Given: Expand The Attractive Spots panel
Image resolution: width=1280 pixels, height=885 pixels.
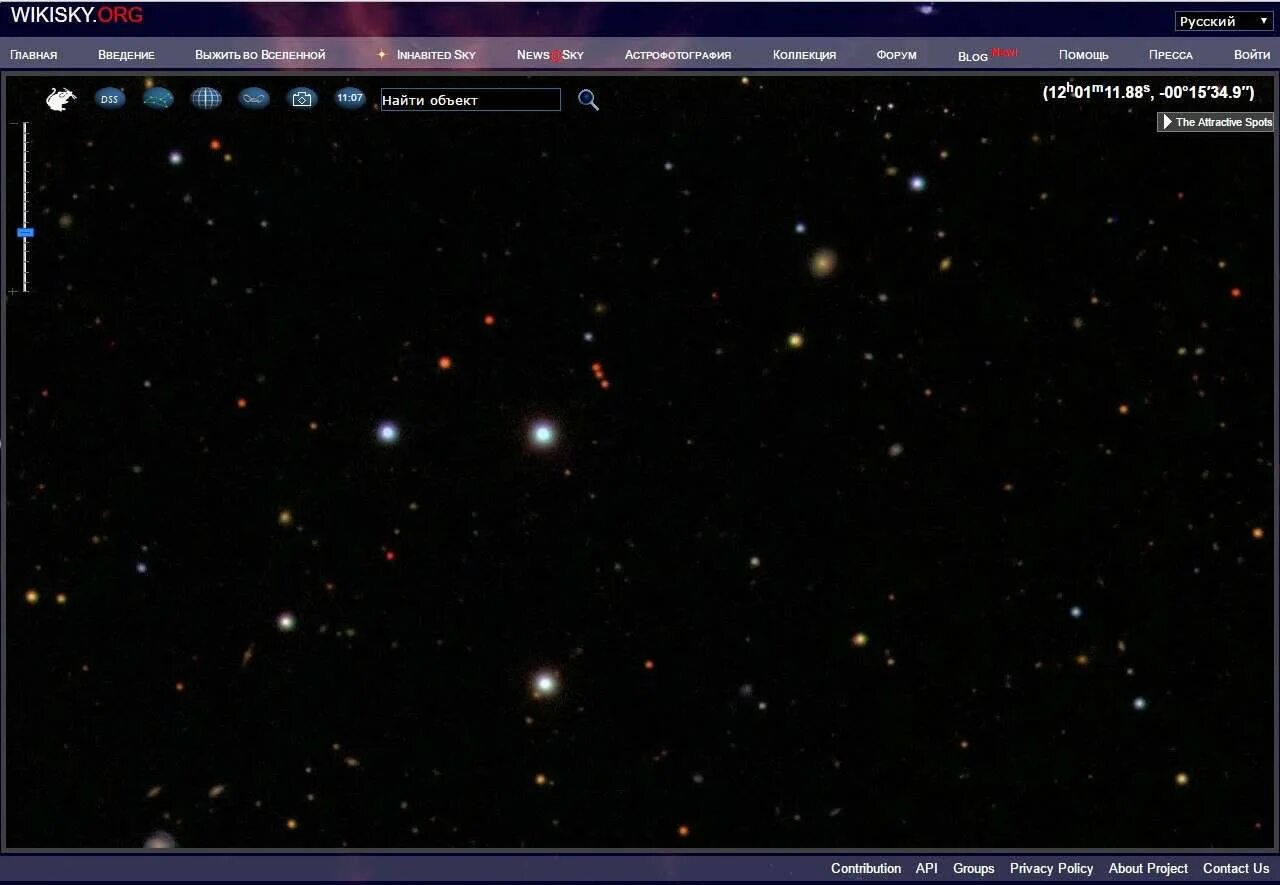Looking at the screenshot, I should click(x=1215, y=122).
